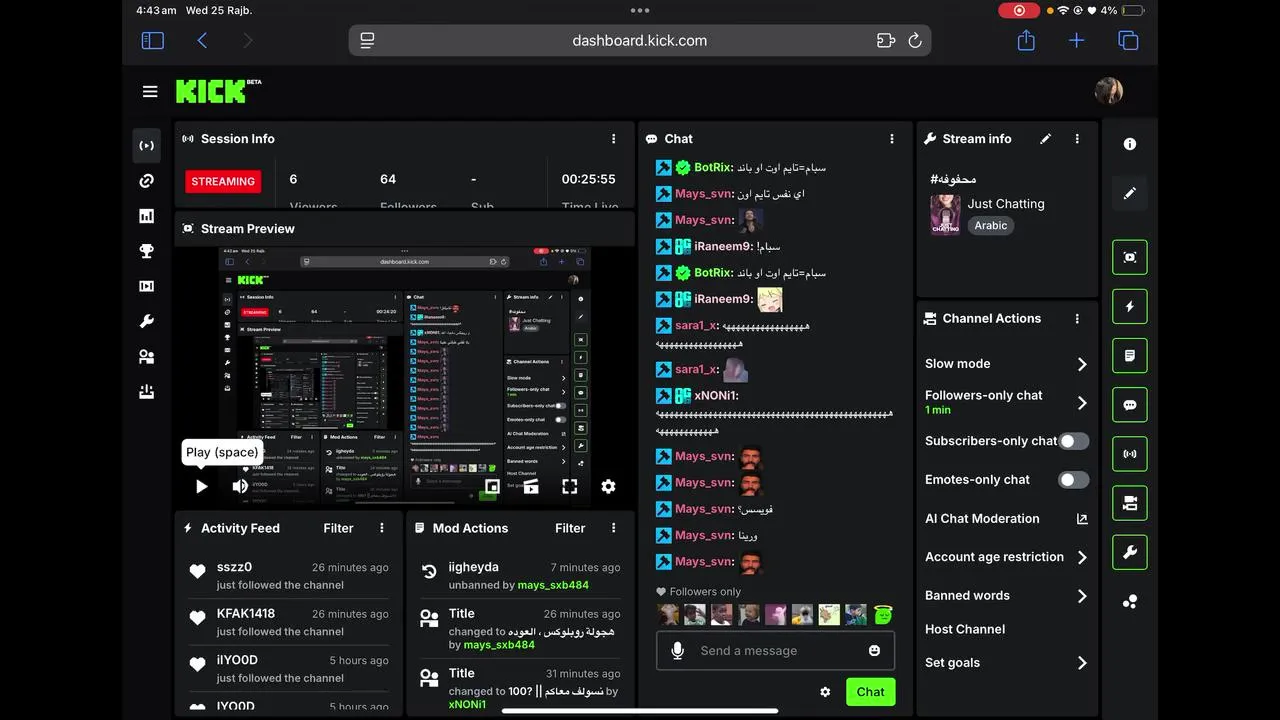Switch stream preview to theatre mode

[531, 487]
